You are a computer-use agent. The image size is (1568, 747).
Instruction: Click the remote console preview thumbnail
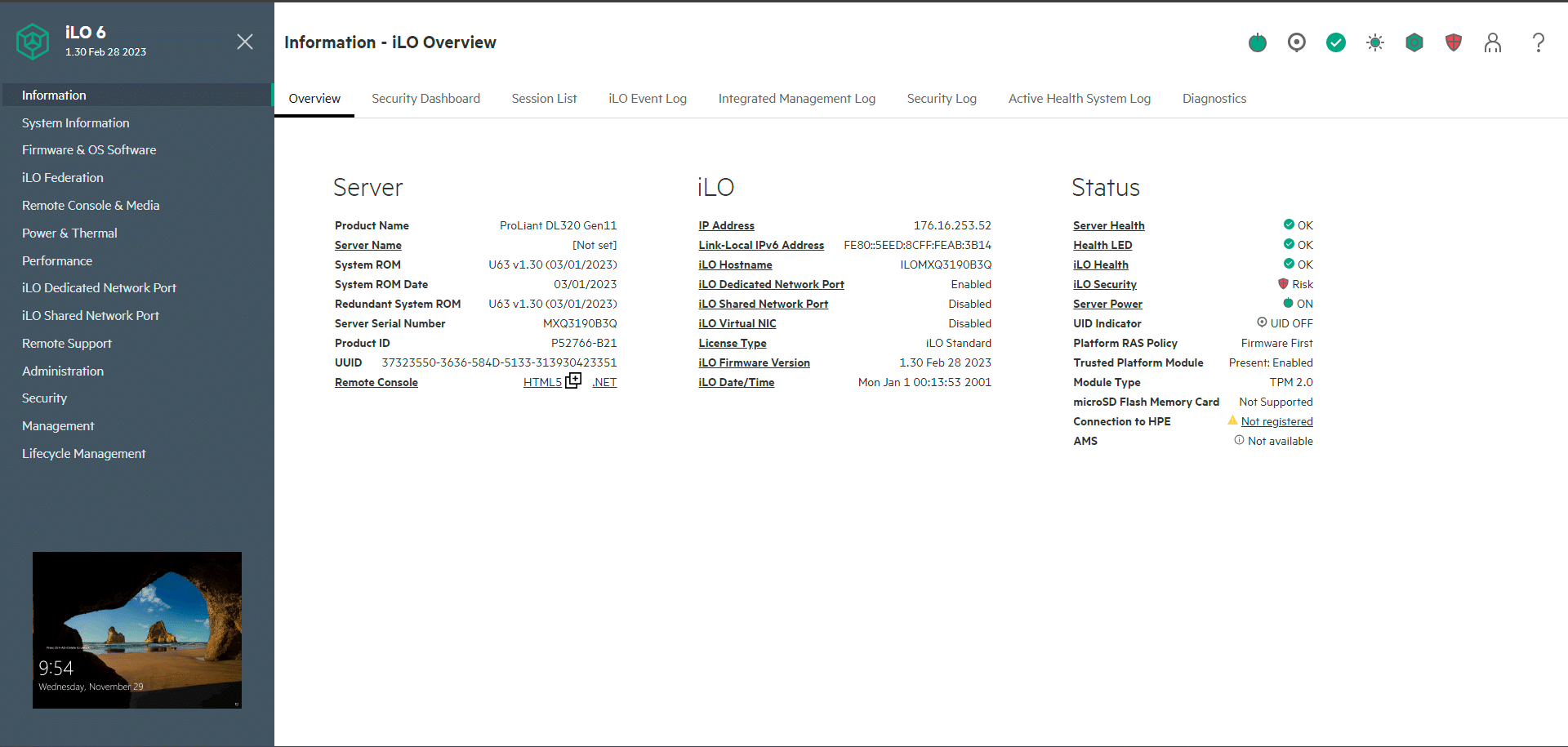[137, 630]
